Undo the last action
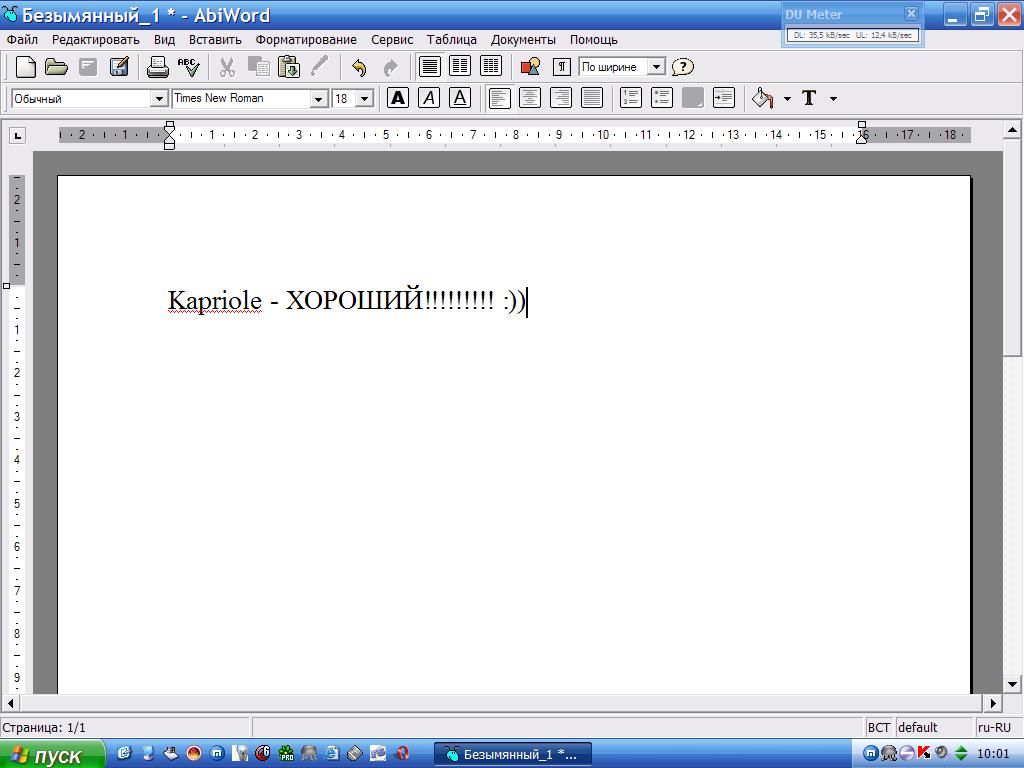Screen dimensions: 1024x768 click(x=359, y=67)
